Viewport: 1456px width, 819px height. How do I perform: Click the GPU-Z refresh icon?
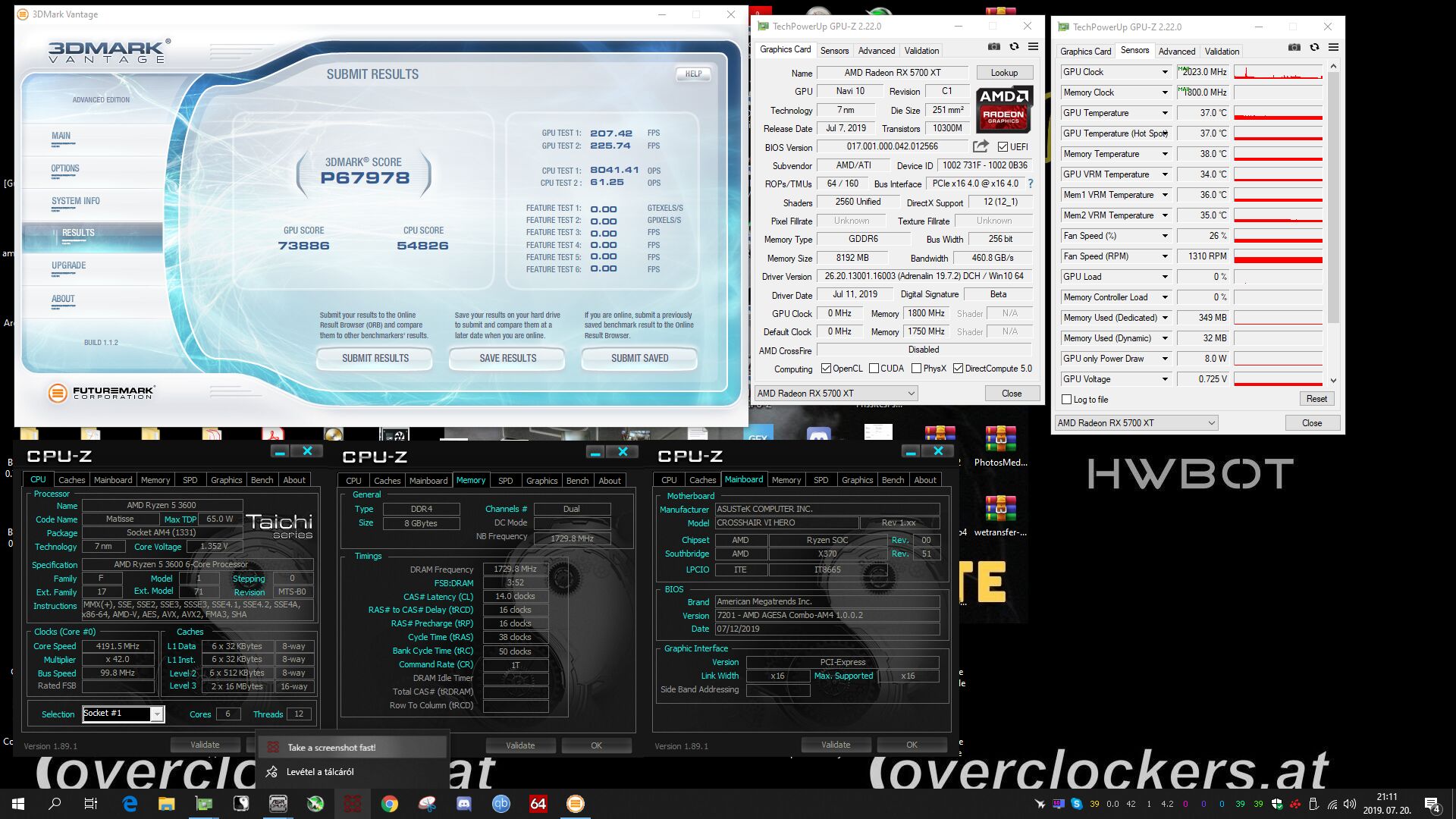point(1014,47)
